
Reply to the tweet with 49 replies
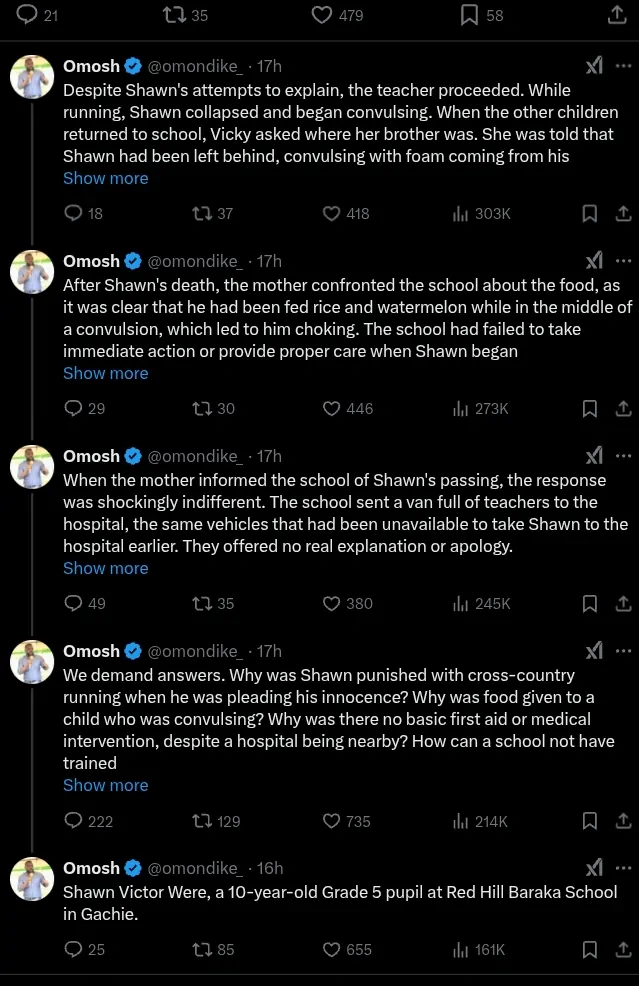point(73,603)
